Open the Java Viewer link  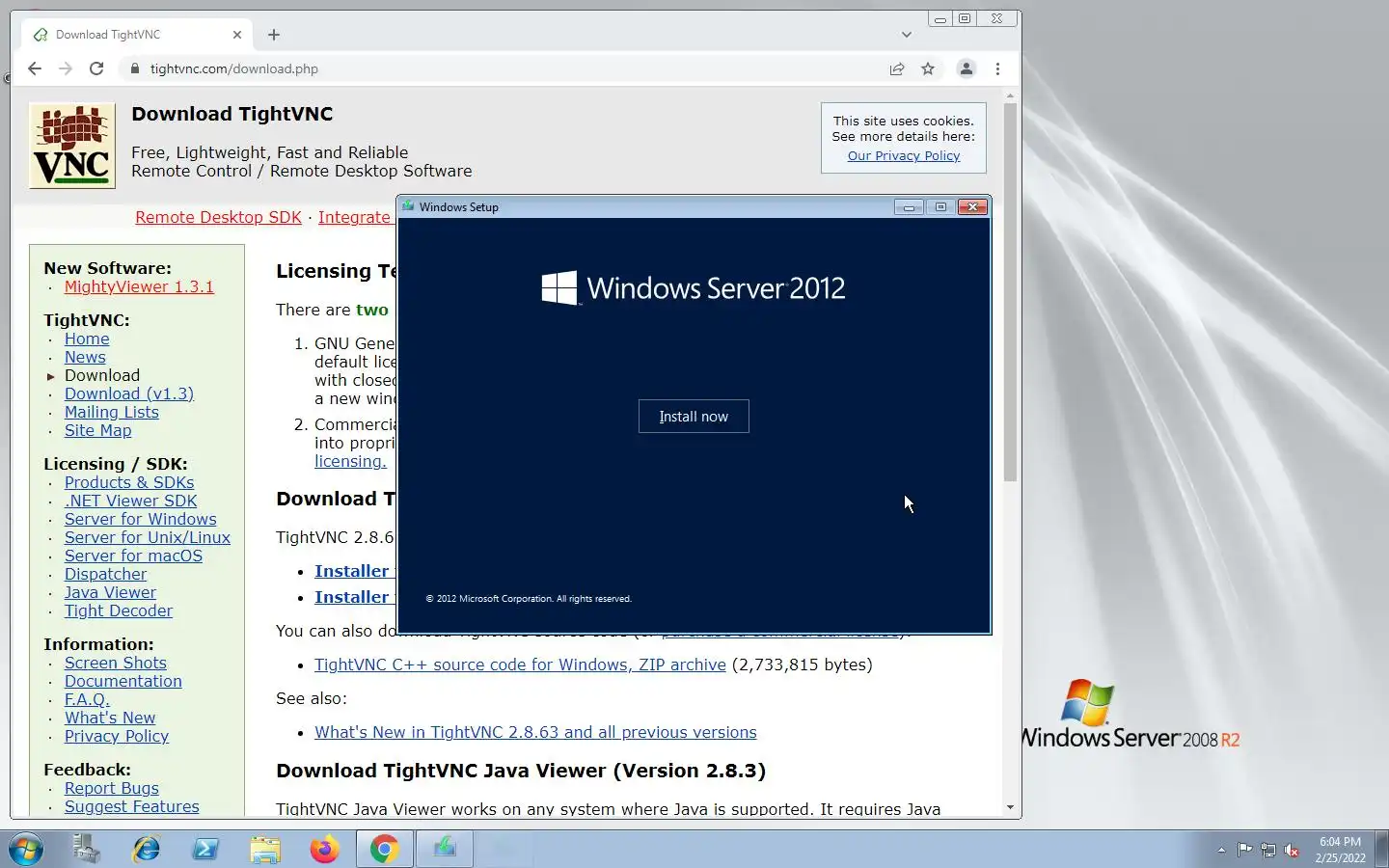[110, 592]
